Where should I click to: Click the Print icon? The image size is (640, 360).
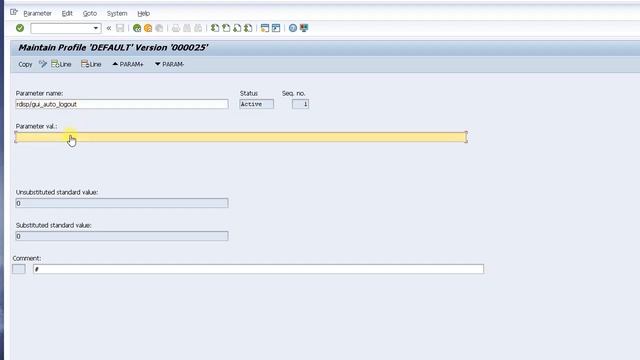tap(176, 28)
